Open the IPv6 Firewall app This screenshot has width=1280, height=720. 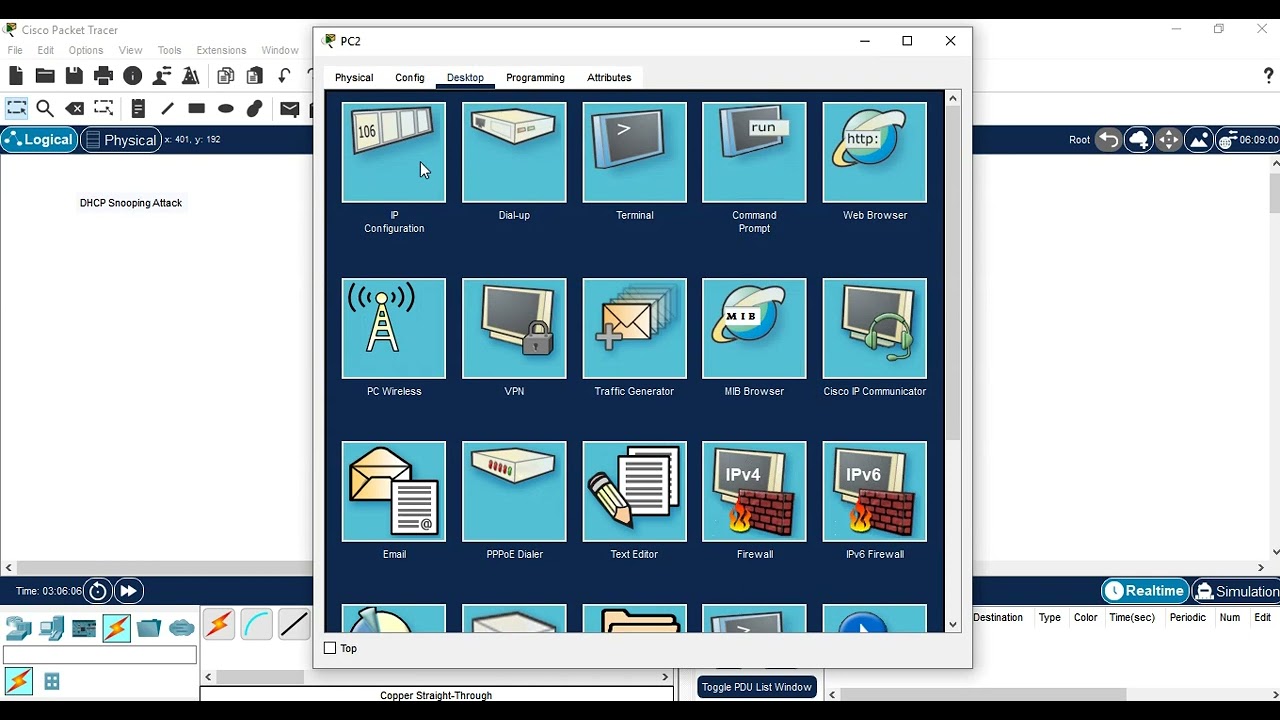coord(875,491)
